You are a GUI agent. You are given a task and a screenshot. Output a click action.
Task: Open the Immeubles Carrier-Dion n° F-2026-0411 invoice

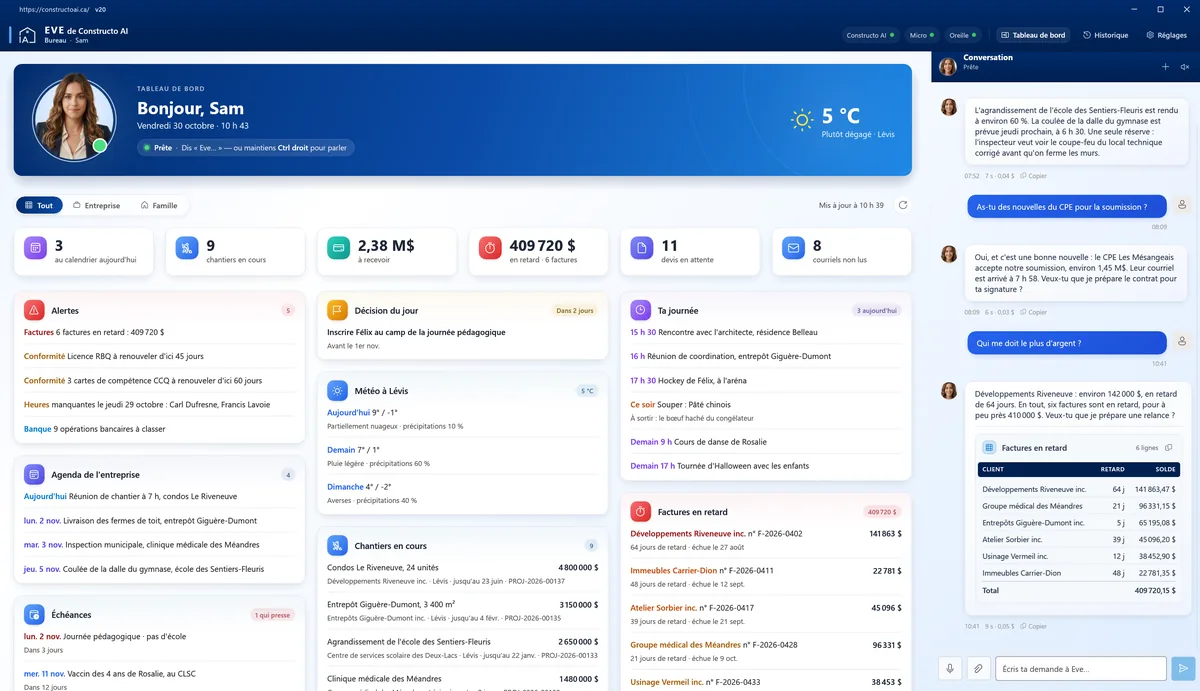click(766, 577)
